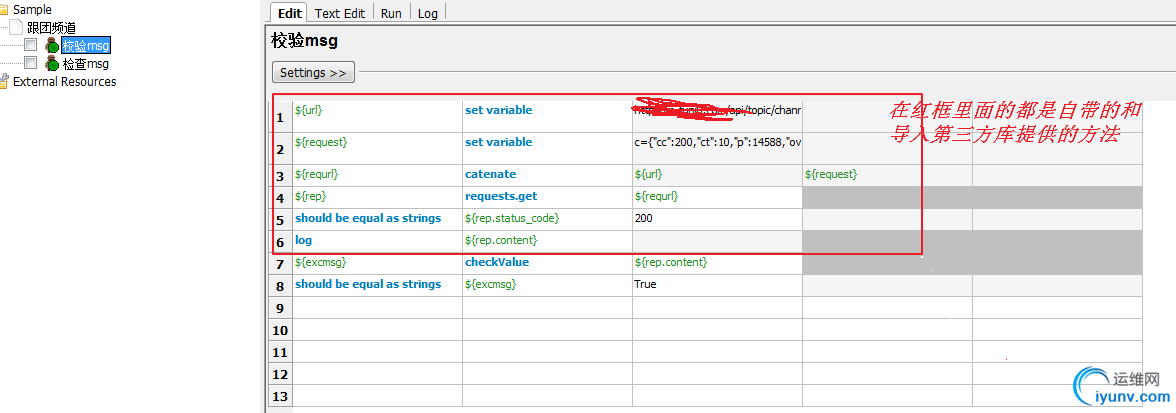1176x413 pixels.
Task: Expand the Settings >> section
Action: [313, 73]
